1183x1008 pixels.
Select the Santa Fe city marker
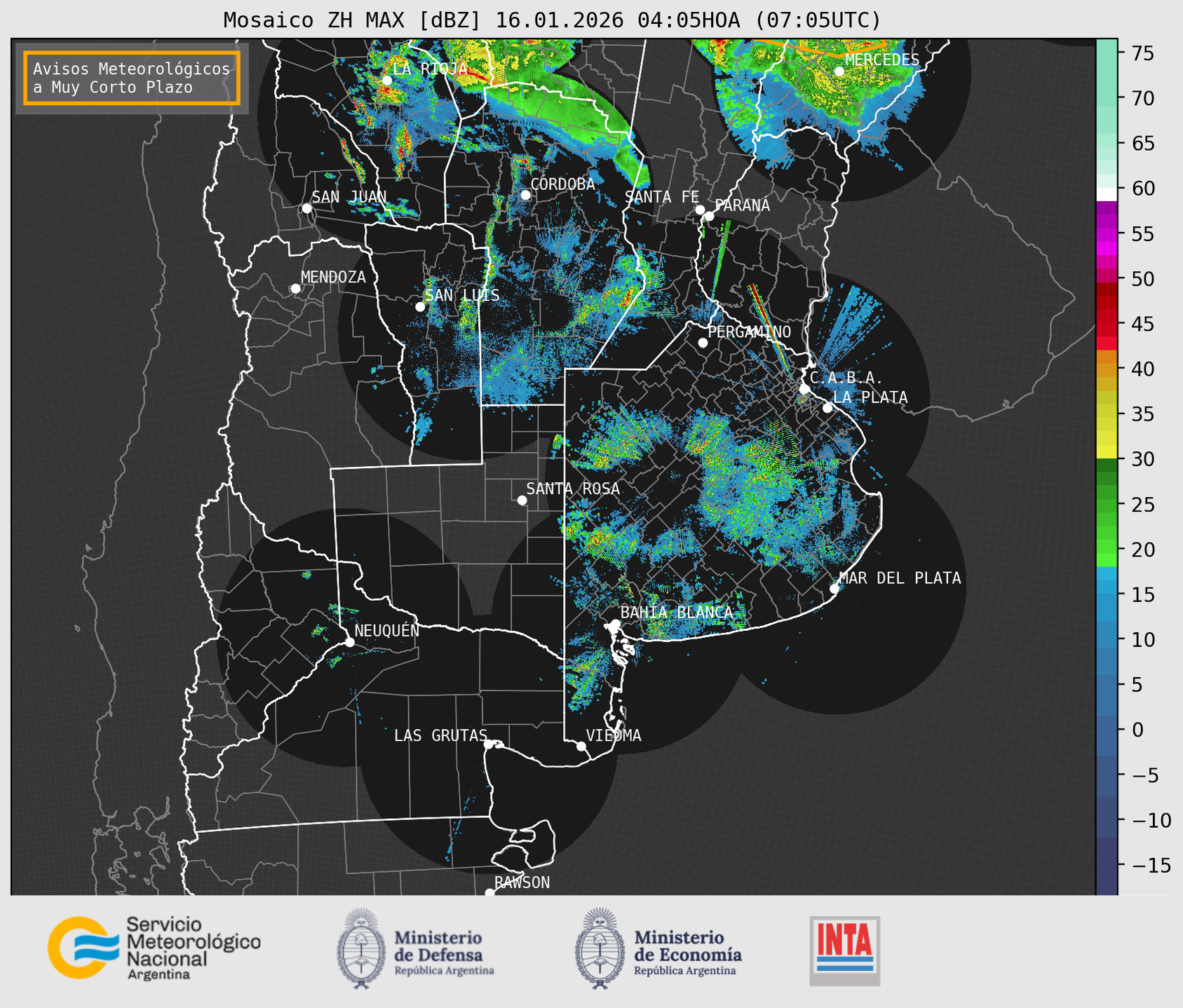tap(700, 210)
